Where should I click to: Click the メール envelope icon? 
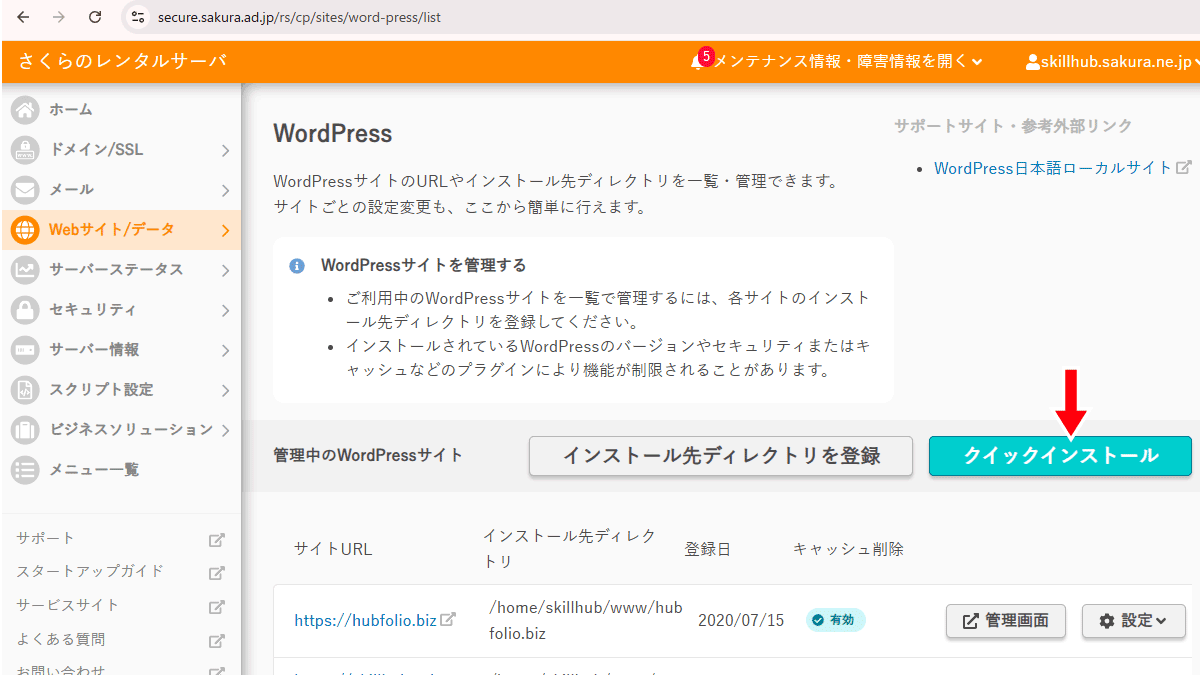pos(25,190)
